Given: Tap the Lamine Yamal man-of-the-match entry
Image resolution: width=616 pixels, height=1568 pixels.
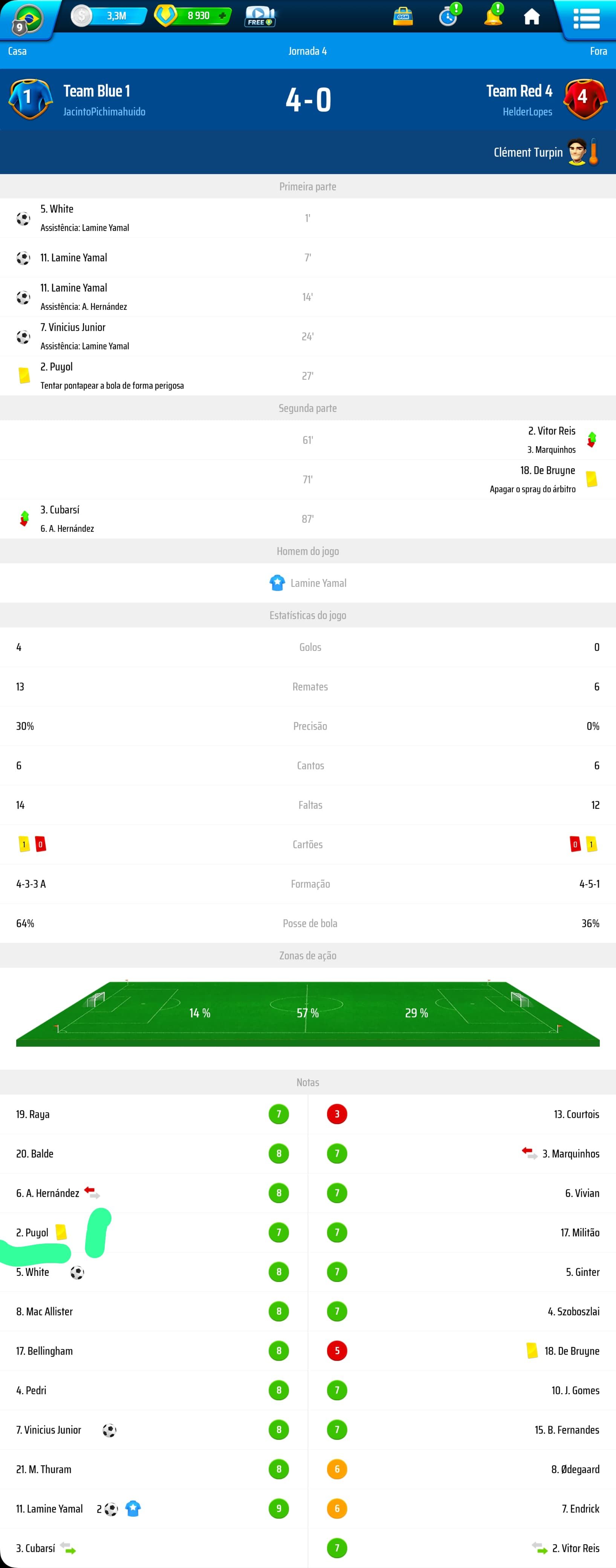Looking at the screenshot, I should point(308,583).
